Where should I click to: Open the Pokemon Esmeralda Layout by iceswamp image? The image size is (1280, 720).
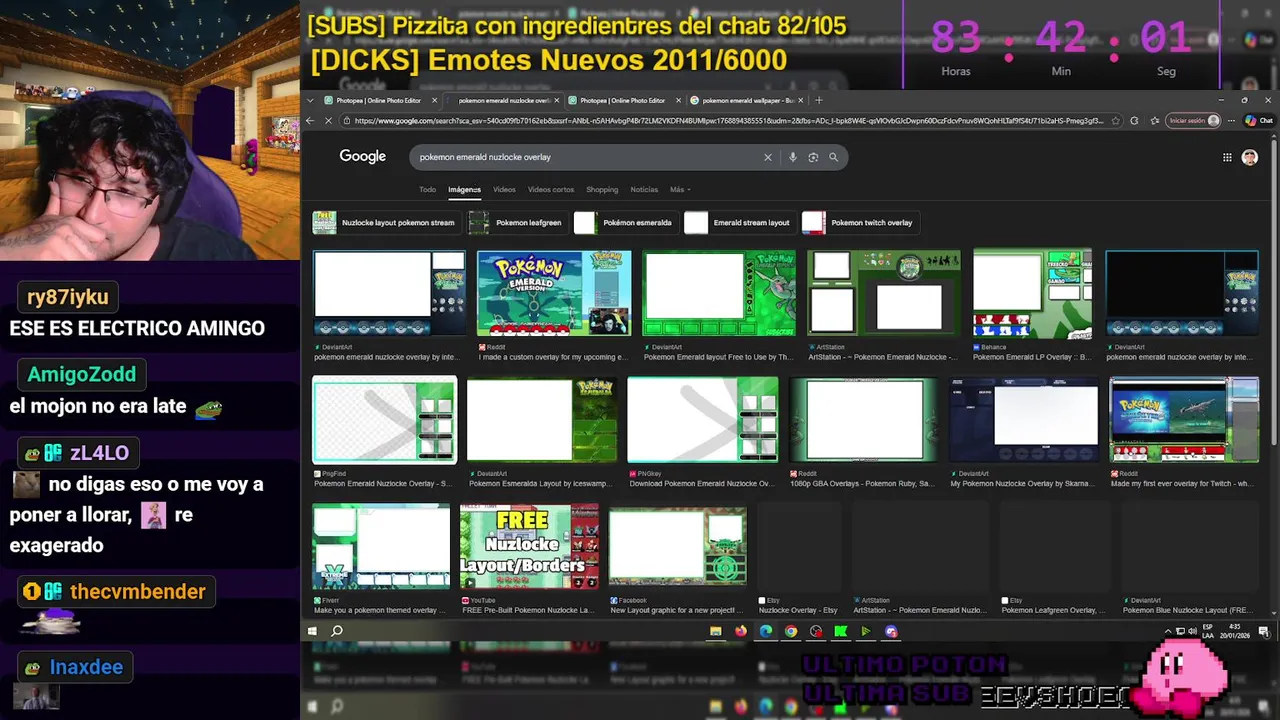[541, 420]
